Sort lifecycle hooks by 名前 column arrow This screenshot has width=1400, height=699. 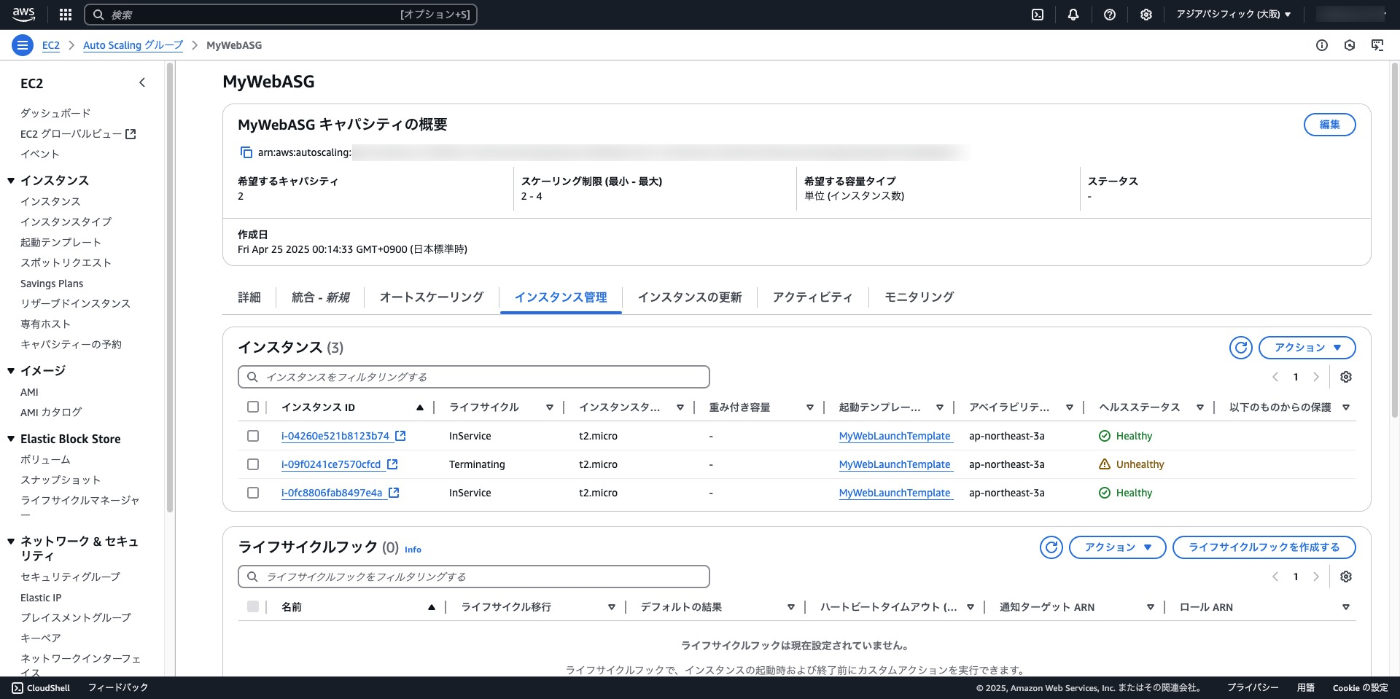click(x=432, y=607)
